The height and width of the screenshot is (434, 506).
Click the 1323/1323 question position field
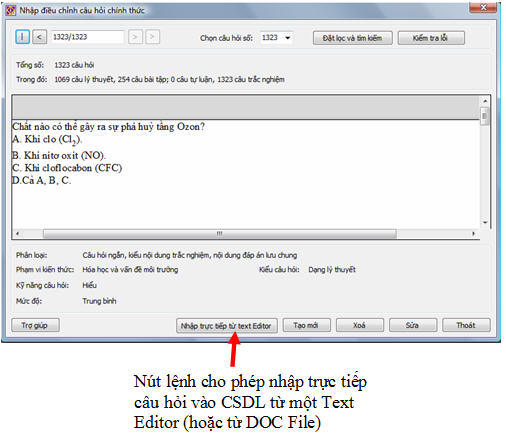click(87, 37)
